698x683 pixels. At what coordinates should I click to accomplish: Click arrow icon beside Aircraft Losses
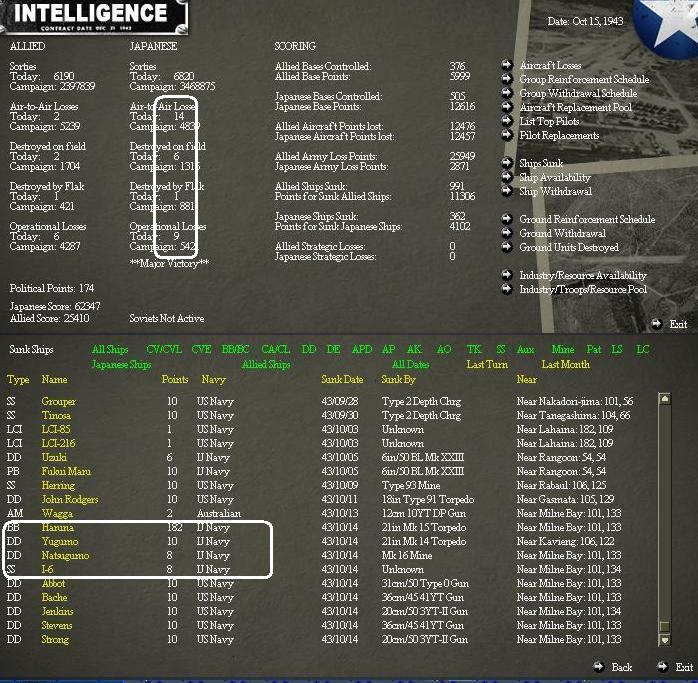pyautogui.click(x=507, y=65)
